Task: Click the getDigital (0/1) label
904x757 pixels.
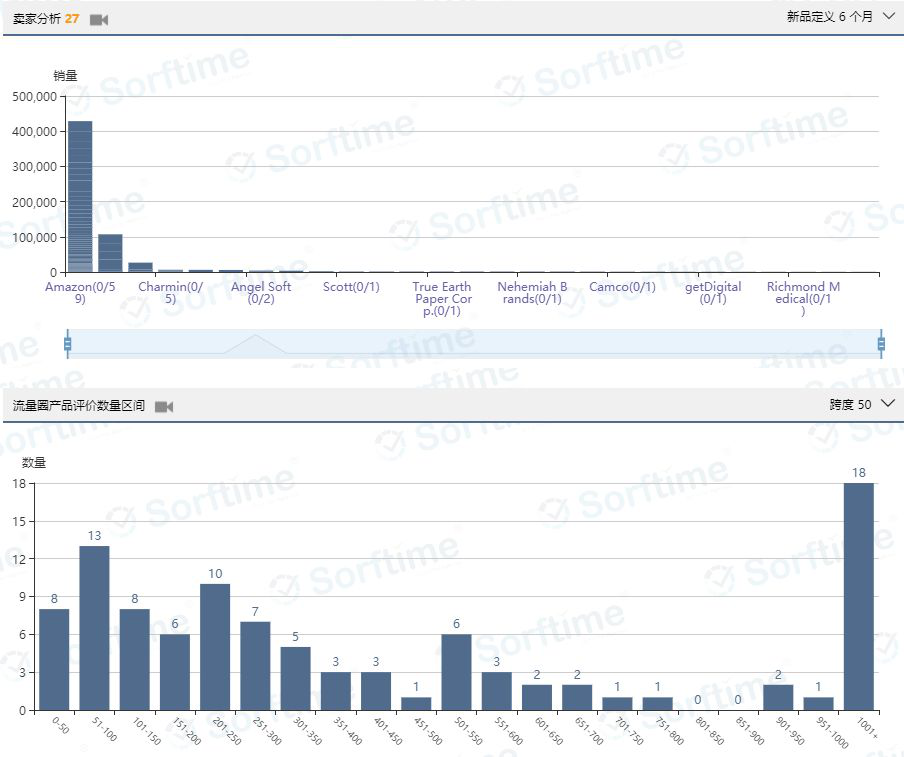Action: [x=713, y=292]
